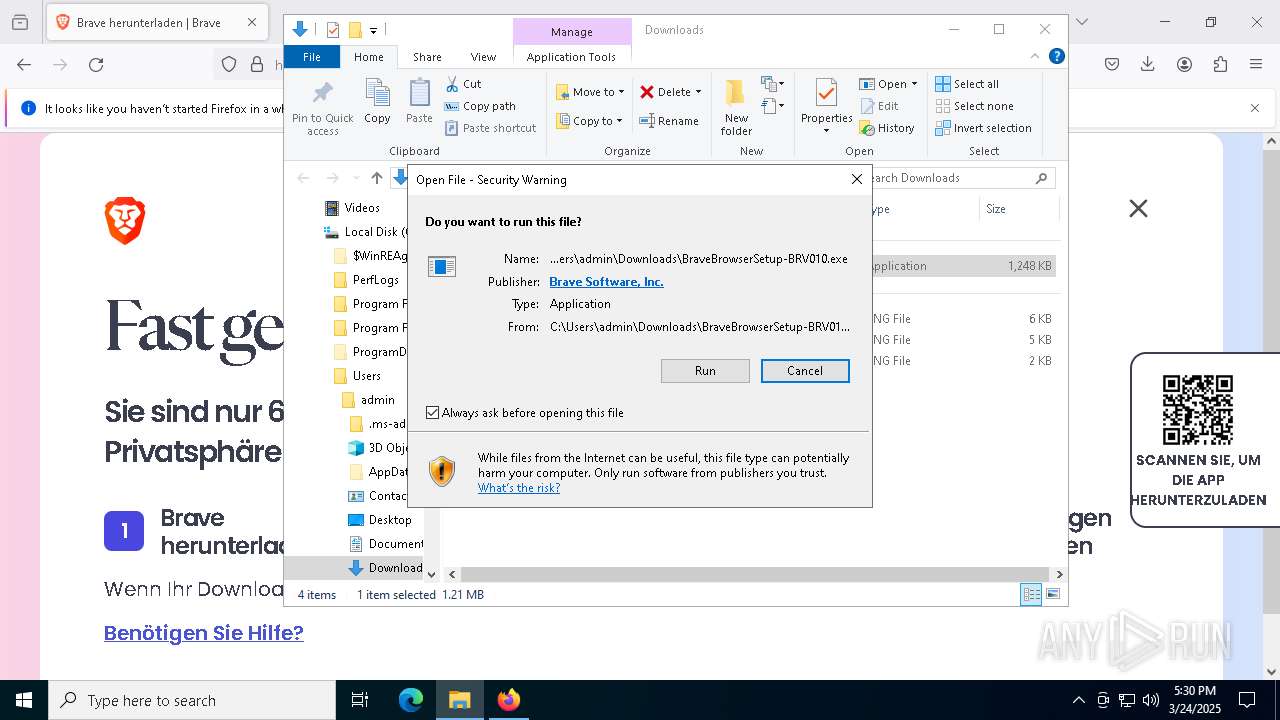The height and width of the screenshot is (720, 1280).
Task: Open Firefox extensions puzzle icon
Action: [1220, 65]
